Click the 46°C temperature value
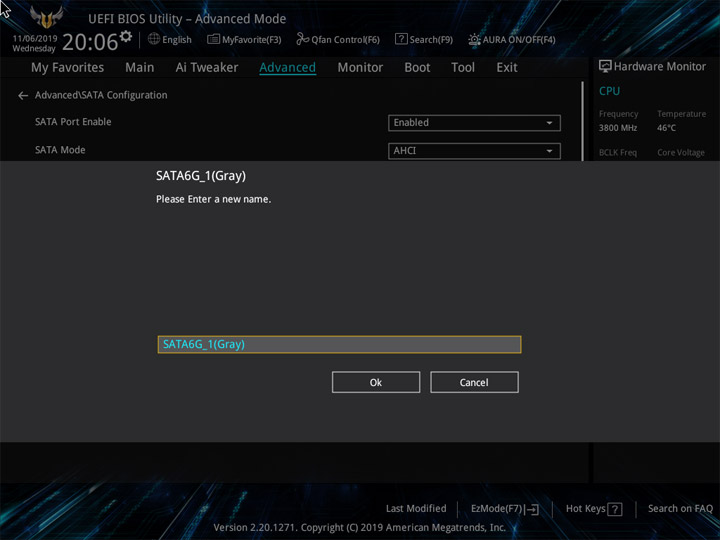 tap(666, 128)
